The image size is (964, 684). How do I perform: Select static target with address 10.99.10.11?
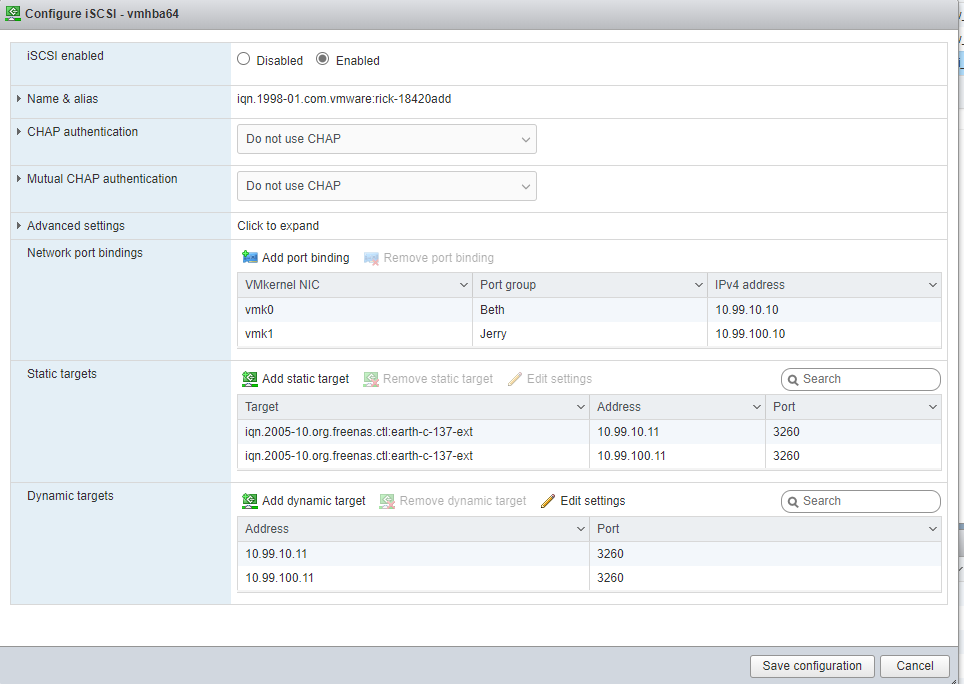[x=590, y=431]
